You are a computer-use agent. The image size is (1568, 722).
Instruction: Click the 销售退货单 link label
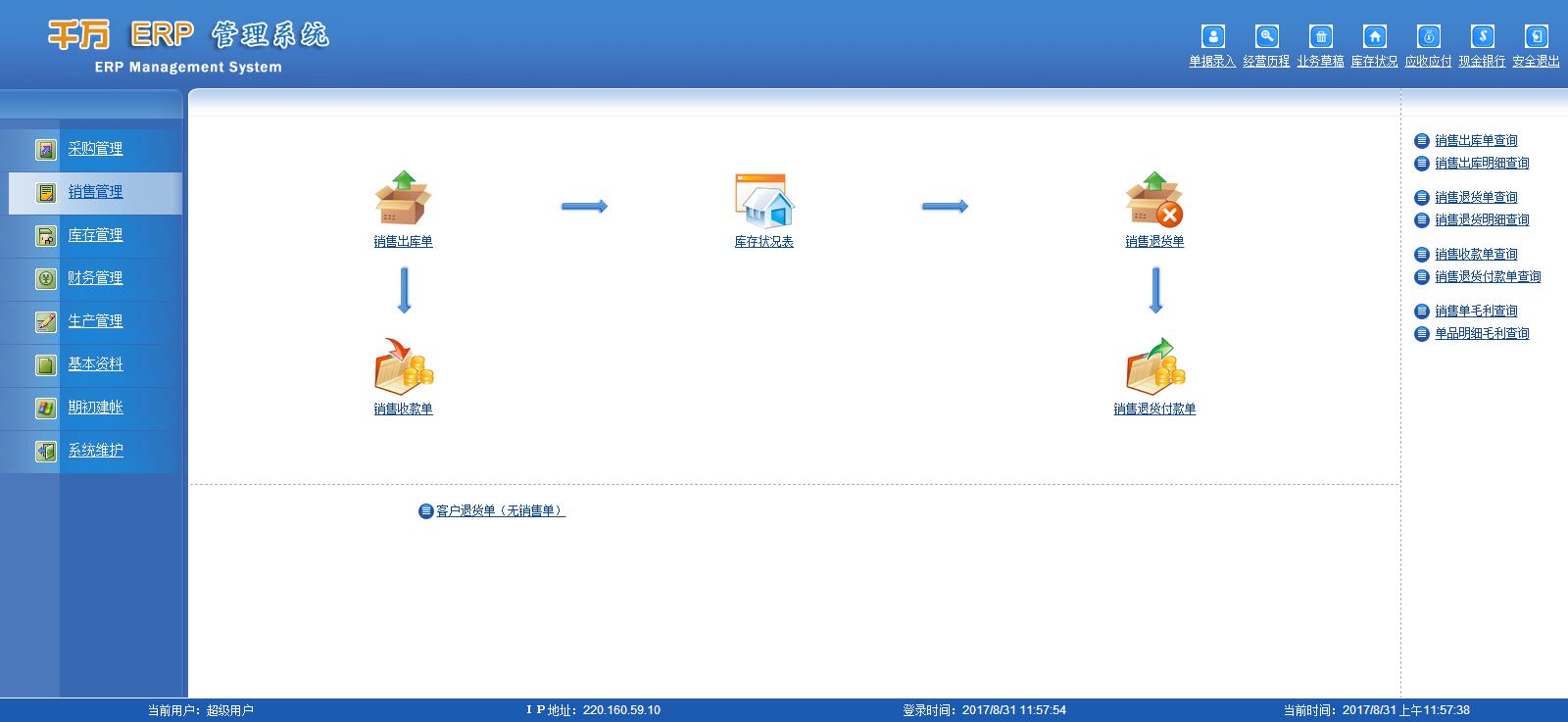click(x=1154, y=242)
